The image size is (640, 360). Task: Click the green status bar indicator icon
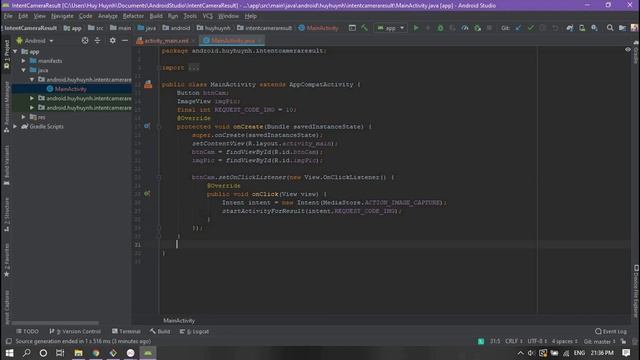point(481,341)
